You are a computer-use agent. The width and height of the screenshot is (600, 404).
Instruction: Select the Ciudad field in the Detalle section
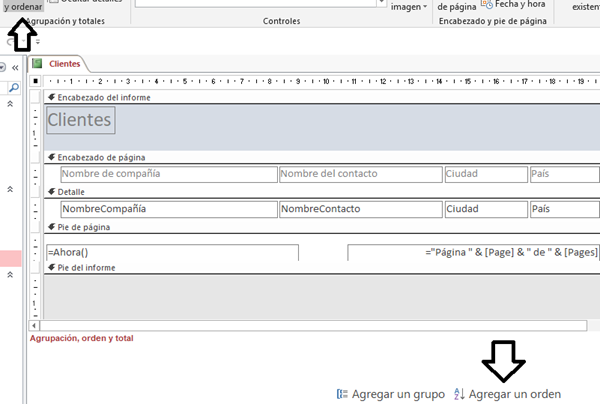[x=486, y=209]
